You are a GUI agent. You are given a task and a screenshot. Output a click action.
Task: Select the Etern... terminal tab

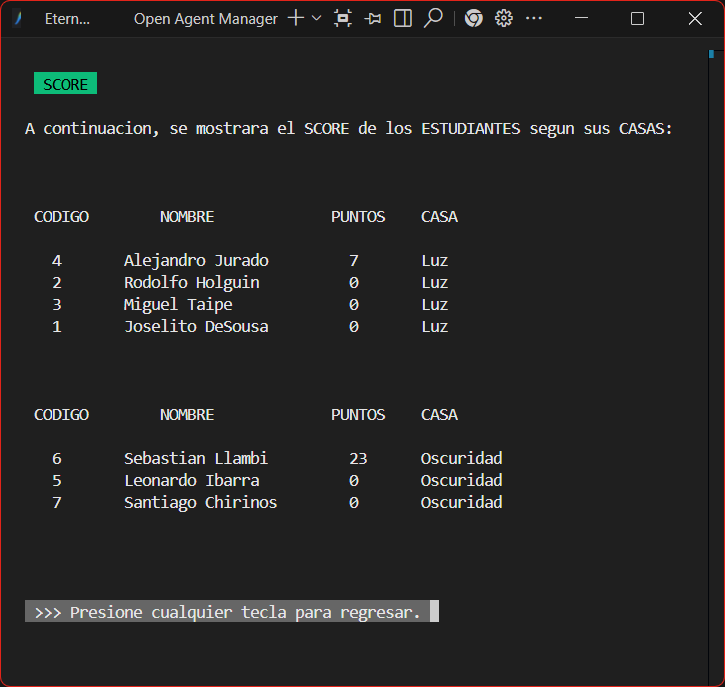click(x=67, y=18)
